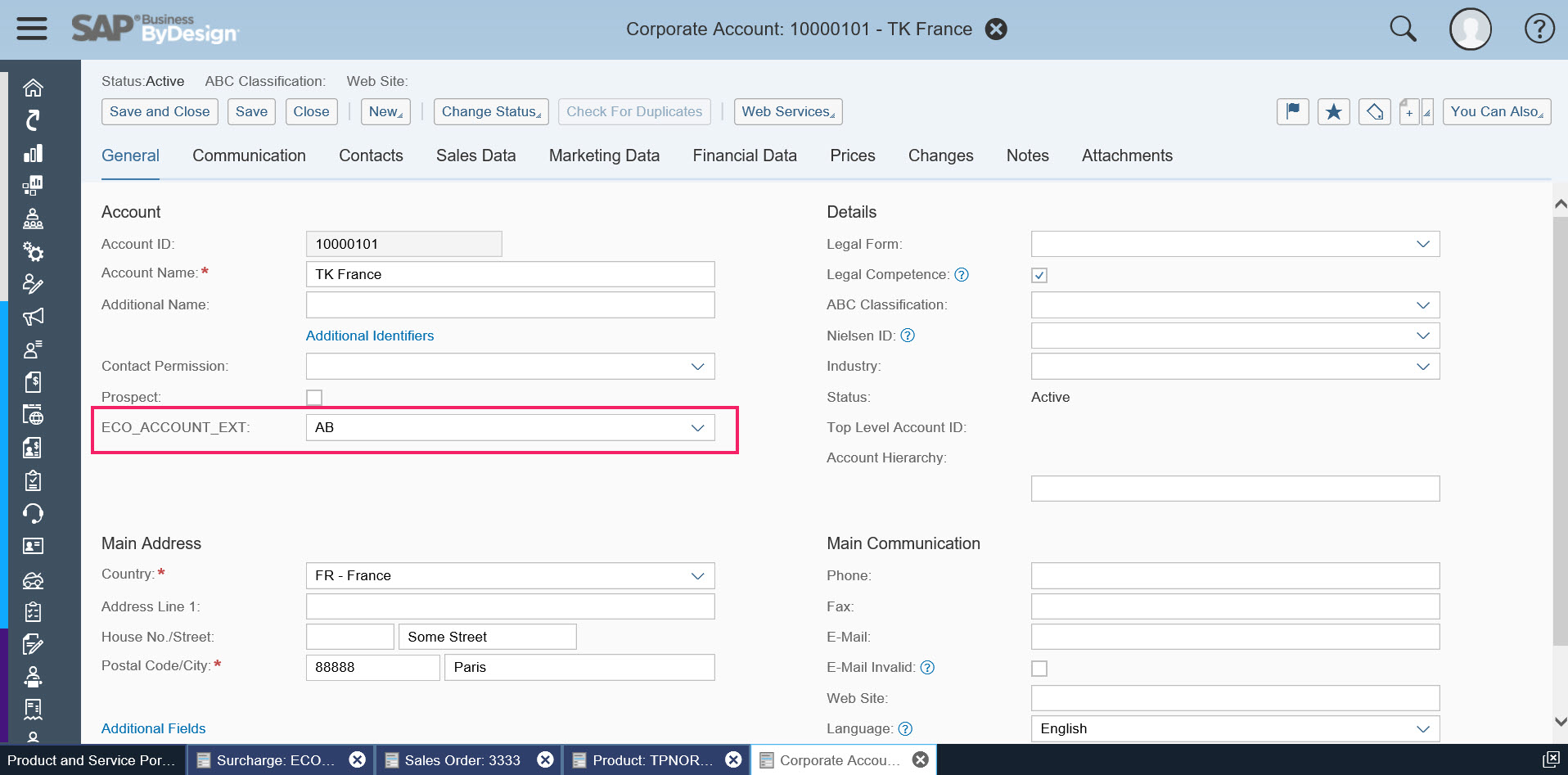Add to favorites with star icon
The image size is (1568, 775).
pyautogui.click(x=1334, y=111)
